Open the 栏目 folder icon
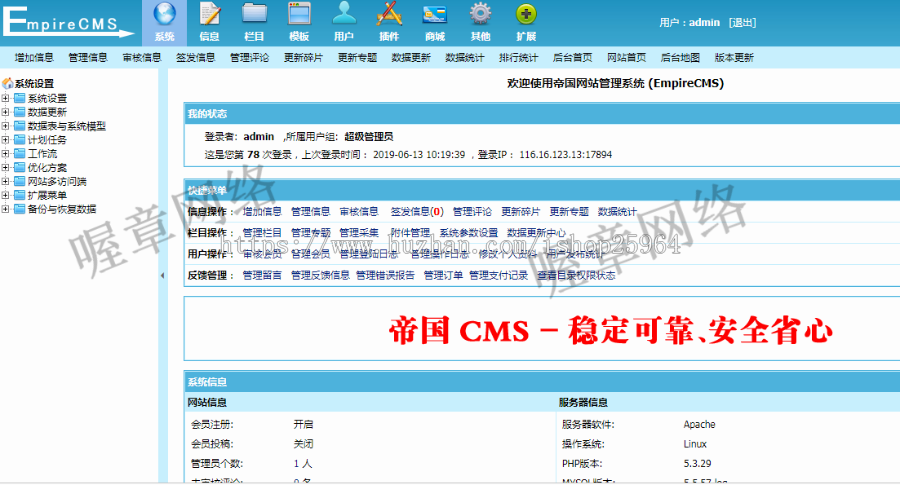 [x=254, y=14]
